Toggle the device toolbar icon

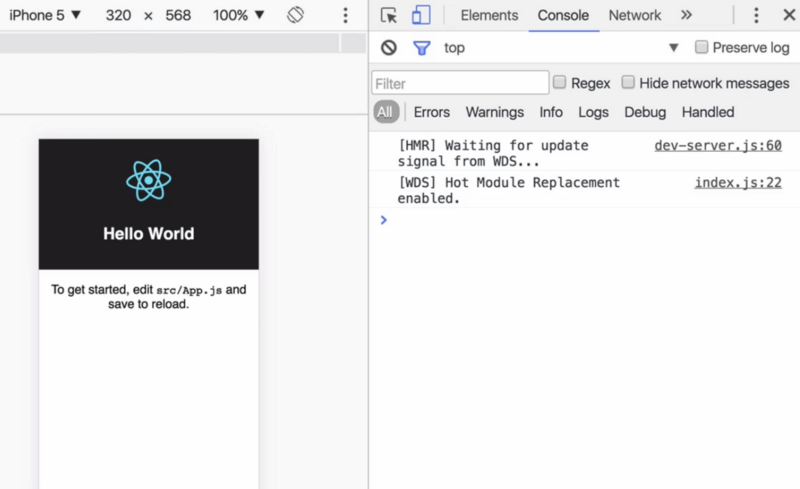coord(421,15)
